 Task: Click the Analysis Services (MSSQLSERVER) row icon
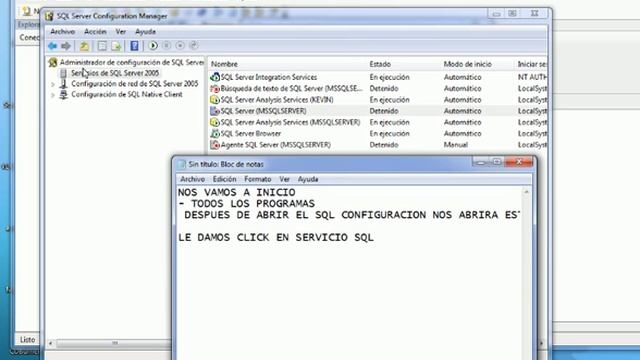point(215,122)
